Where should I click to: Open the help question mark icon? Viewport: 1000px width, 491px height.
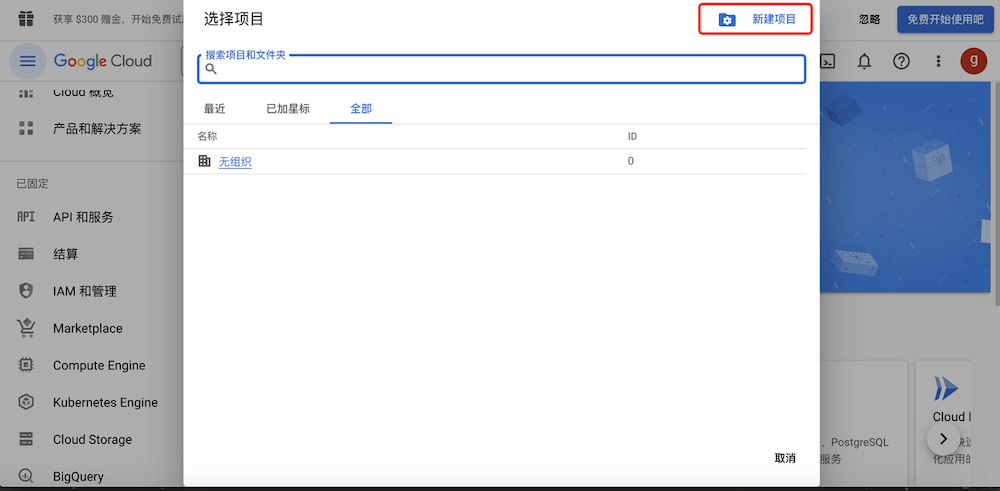901,61
